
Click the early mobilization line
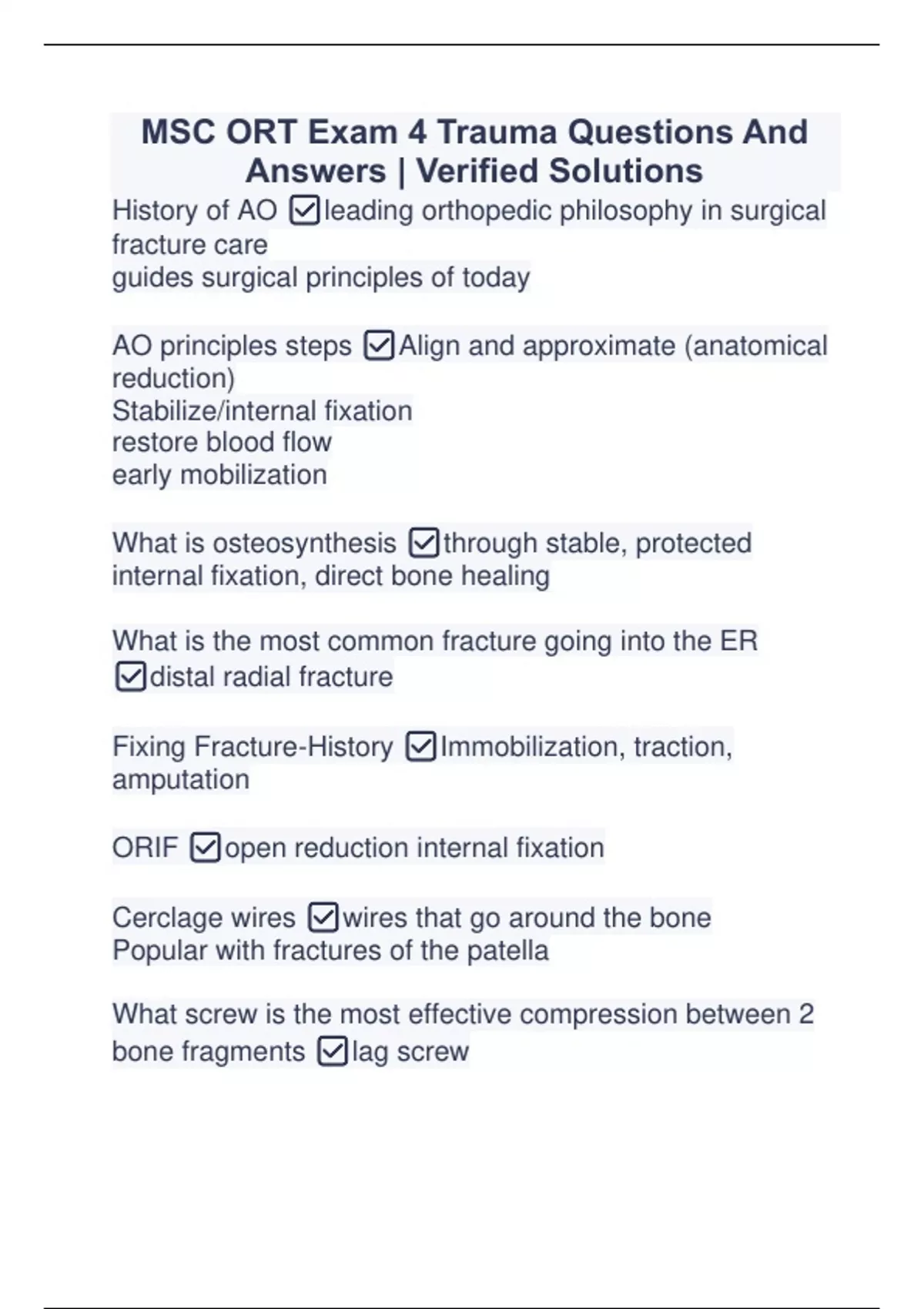(x=219, y=475)
